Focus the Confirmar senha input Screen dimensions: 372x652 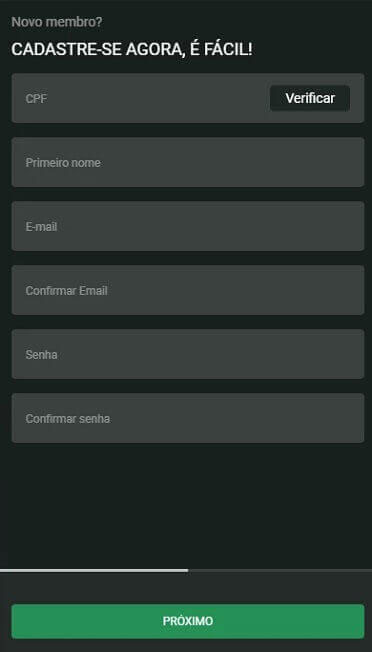tap(188, 418)
